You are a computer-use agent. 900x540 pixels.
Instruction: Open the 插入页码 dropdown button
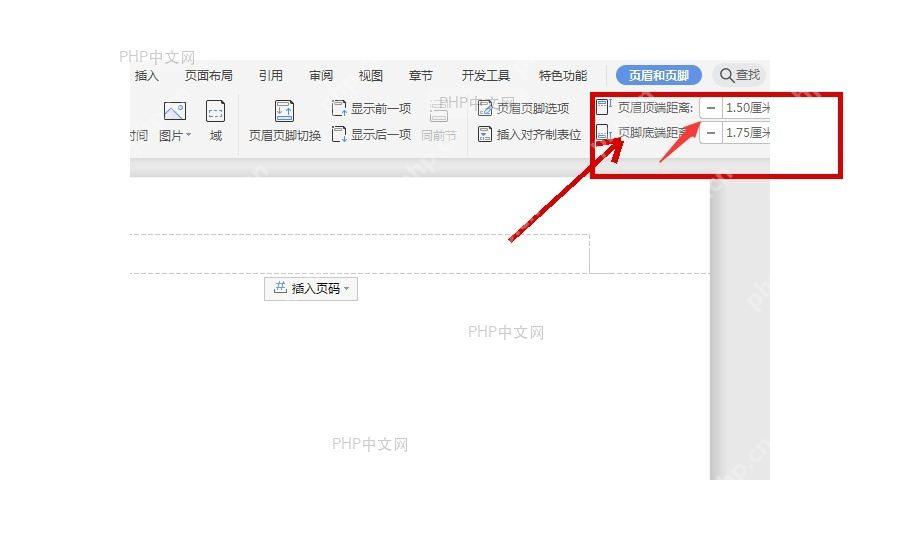pyautogui.click(x=311, y=289)
